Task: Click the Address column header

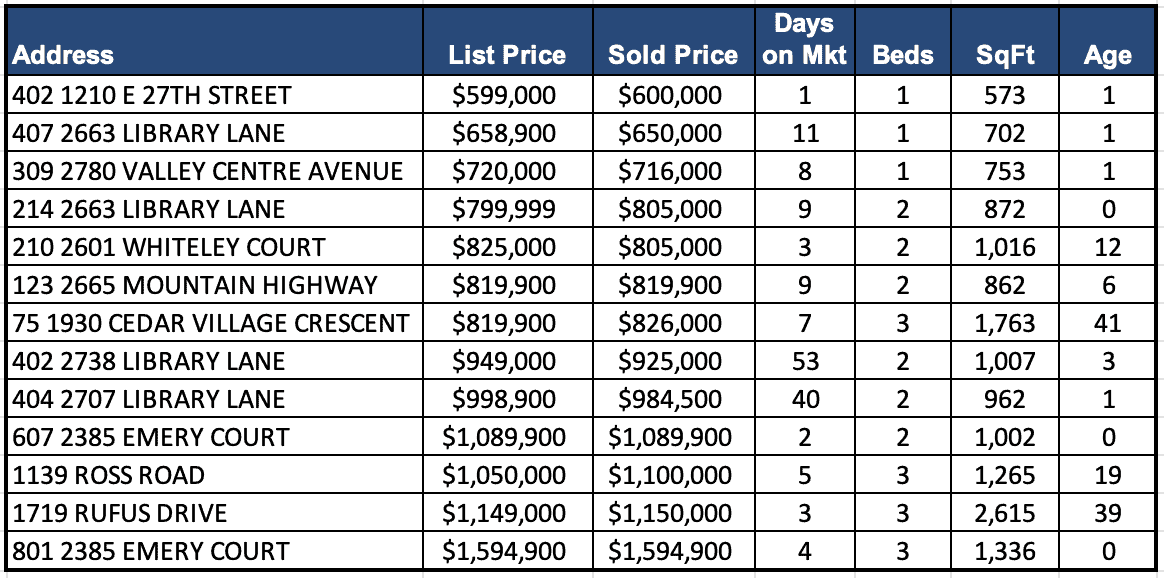Action: 63,55
